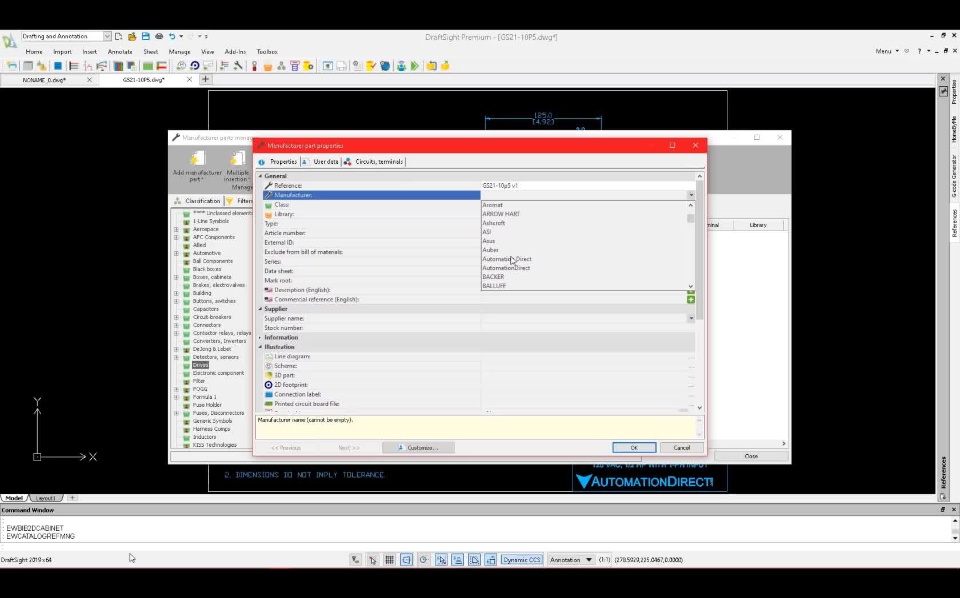The height and width of the screenshot is (598, 960).
Task: Switch to the NONAME_0.dwg document tab
Action: [x=44, y=80]
